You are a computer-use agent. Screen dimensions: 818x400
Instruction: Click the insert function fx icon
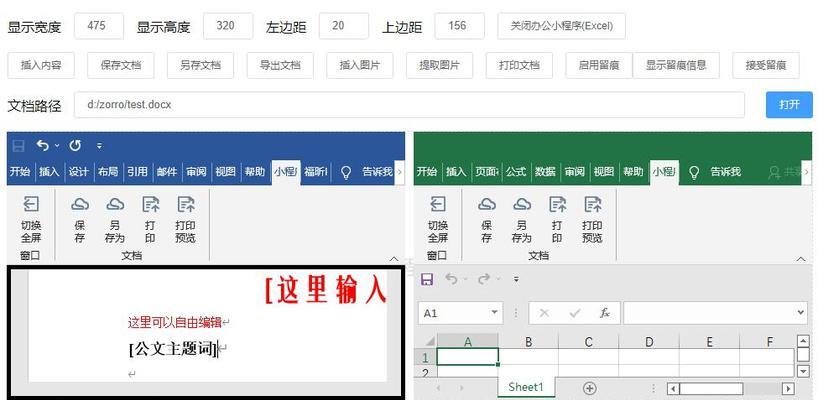click(x=605, y=313)
